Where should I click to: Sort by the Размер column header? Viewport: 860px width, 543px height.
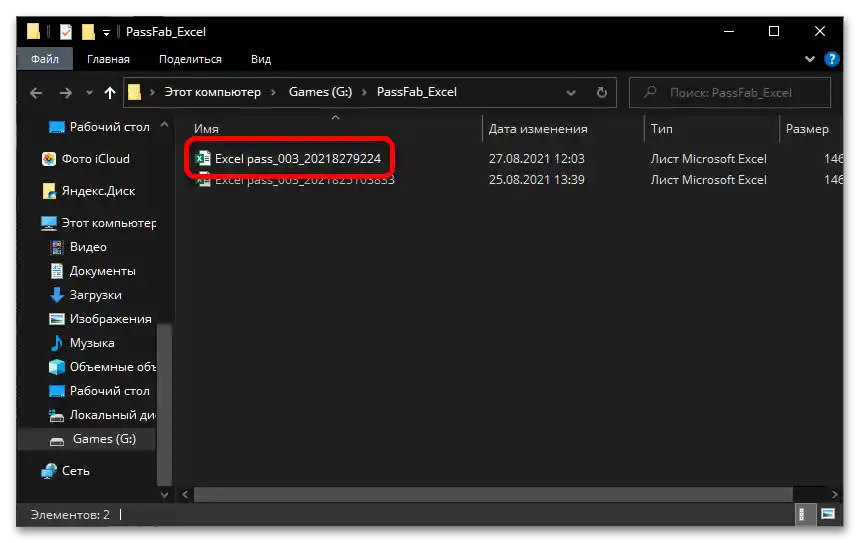(x=806, y=129)
